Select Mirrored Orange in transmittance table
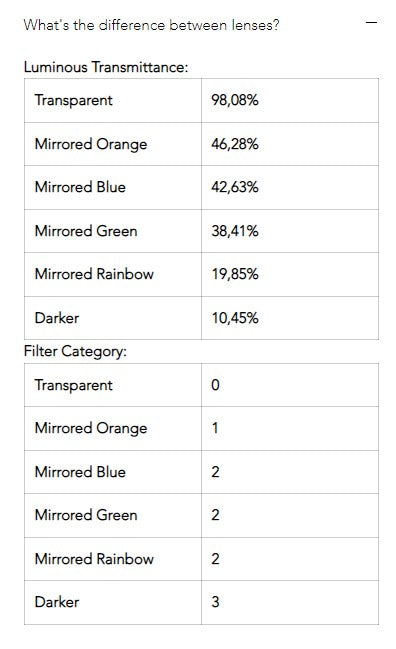This screenshot has width=396, height=649. pyautogui.click(x=91, y=144)
